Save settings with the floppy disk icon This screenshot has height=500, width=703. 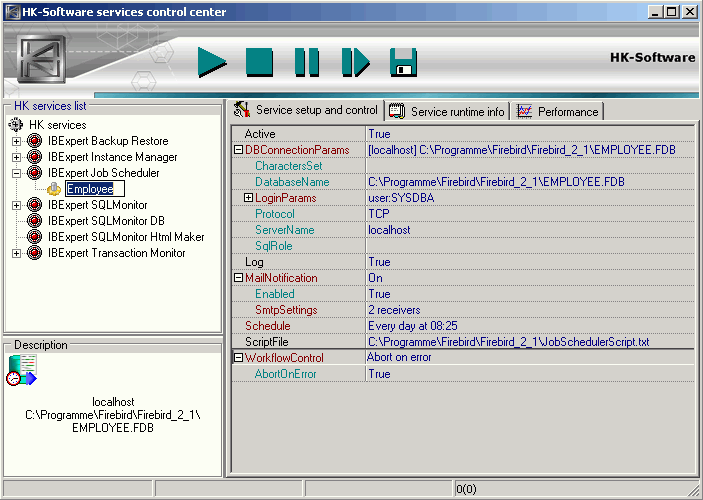pyautogui.click(x=404, y=62)
